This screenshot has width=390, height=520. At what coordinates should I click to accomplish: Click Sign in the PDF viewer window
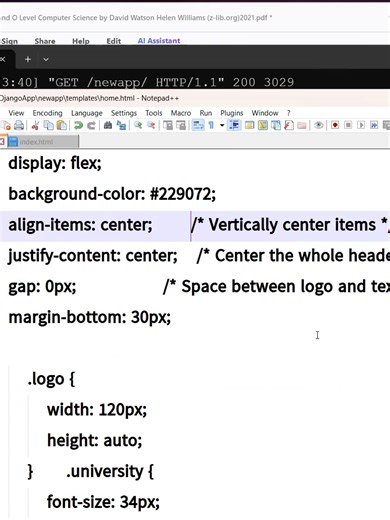[x=9, y=41]
